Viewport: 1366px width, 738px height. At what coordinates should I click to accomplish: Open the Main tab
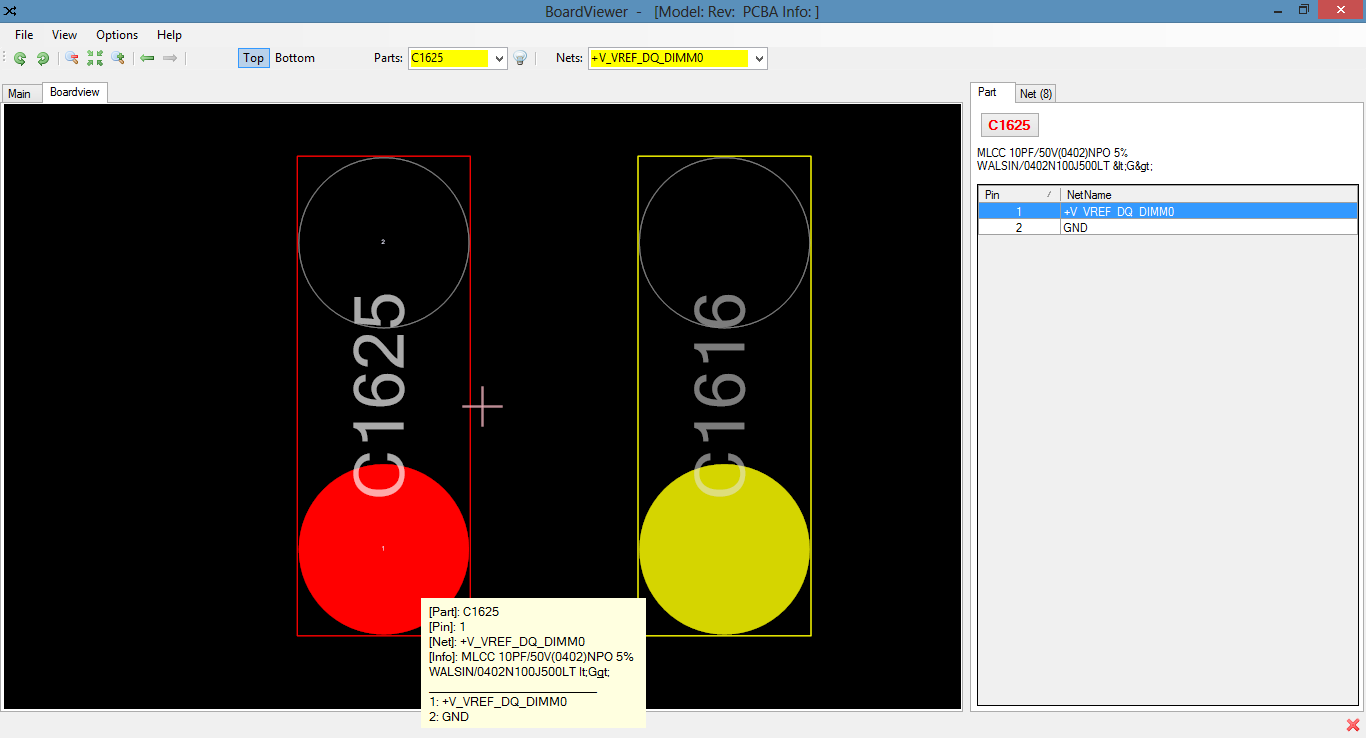pos(20,93)
